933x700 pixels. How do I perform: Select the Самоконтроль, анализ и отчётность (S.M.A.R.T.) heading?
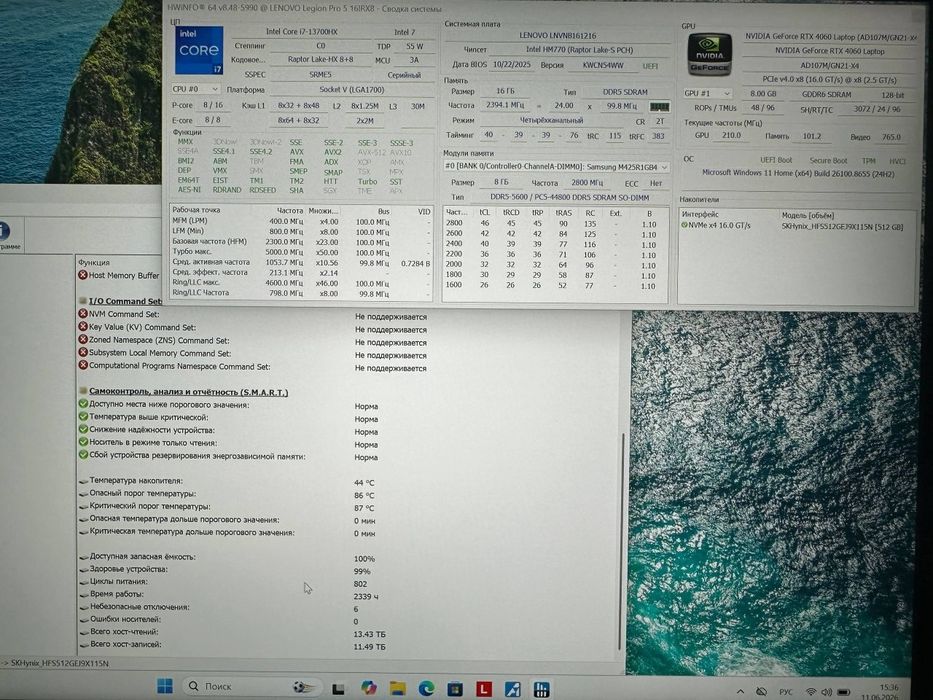(x=189, y=392)
